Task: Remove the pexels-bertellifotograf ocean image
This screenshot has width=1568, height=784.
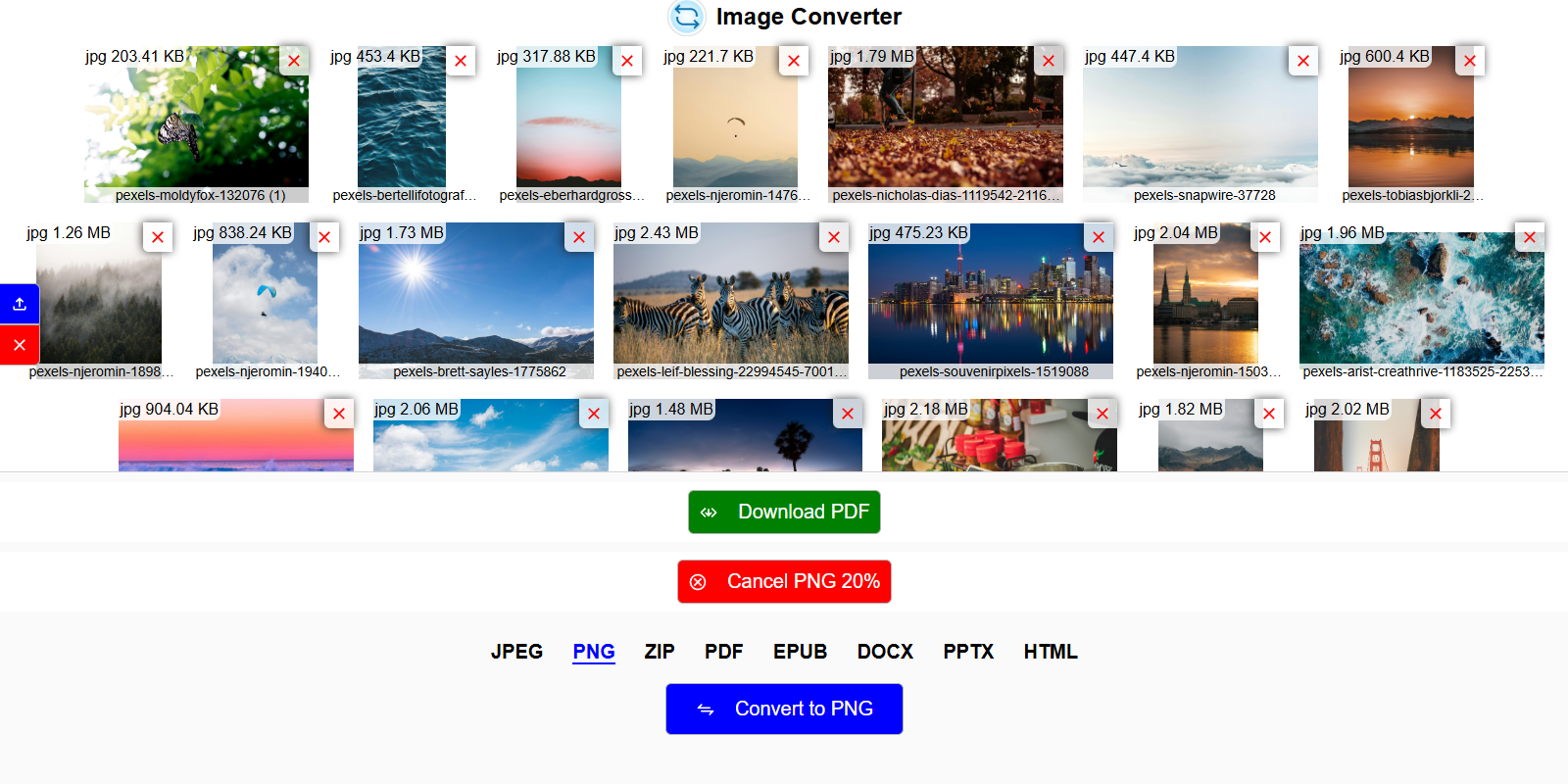Action: tap(461, 61)
